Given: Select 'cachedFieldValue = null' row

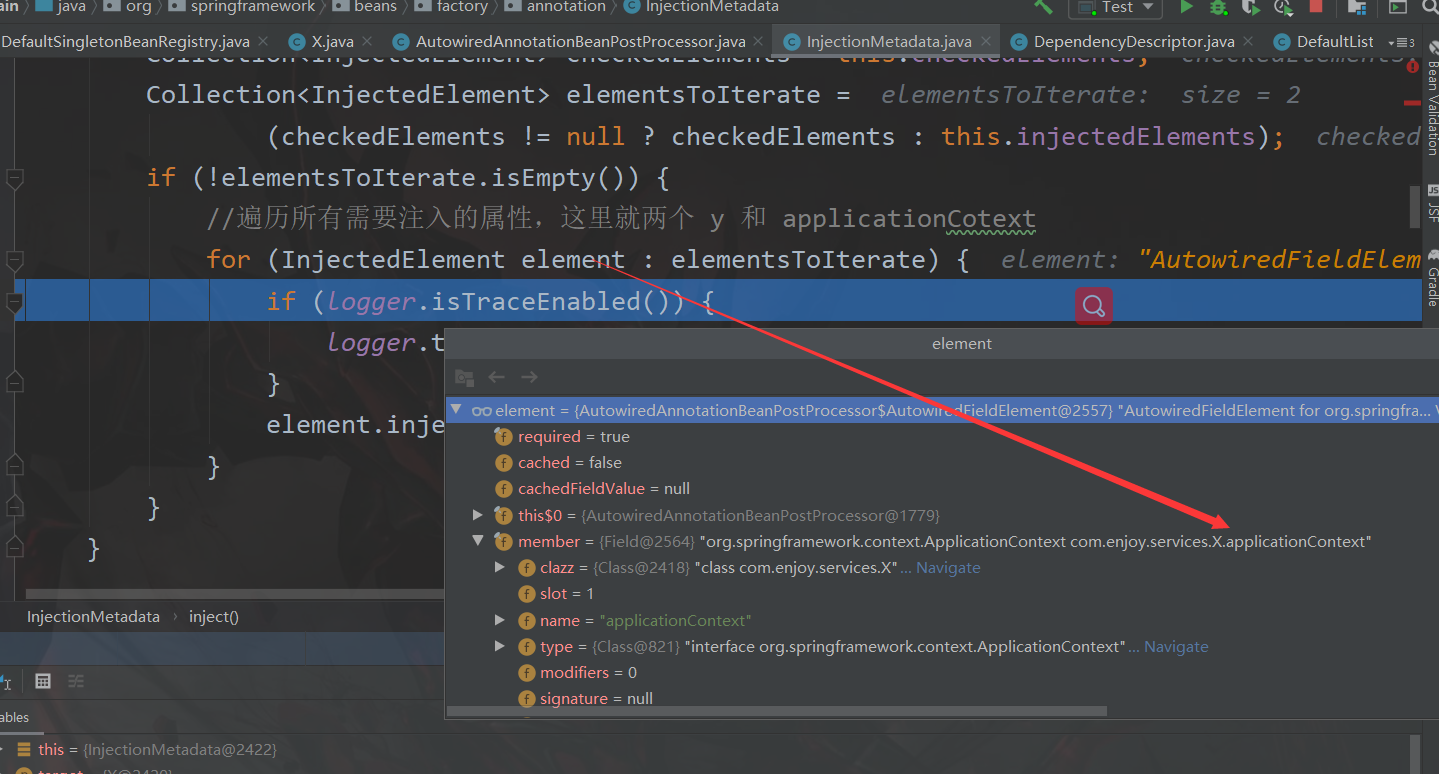Looking at the screenshot, I should pyautogui.click(x=942, y=489).
